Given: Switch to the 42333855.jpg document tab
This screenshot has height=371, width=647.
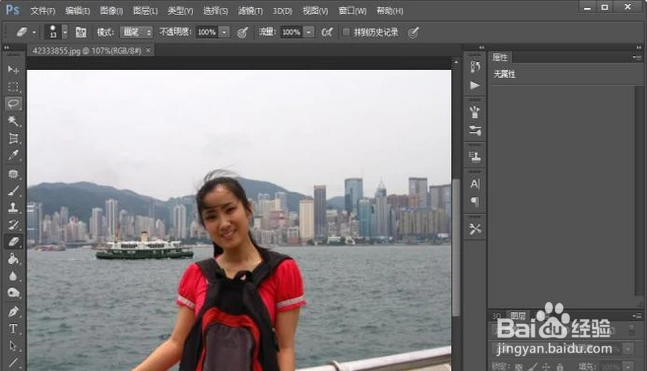Looking at the screenshot, I should (87, 51).
